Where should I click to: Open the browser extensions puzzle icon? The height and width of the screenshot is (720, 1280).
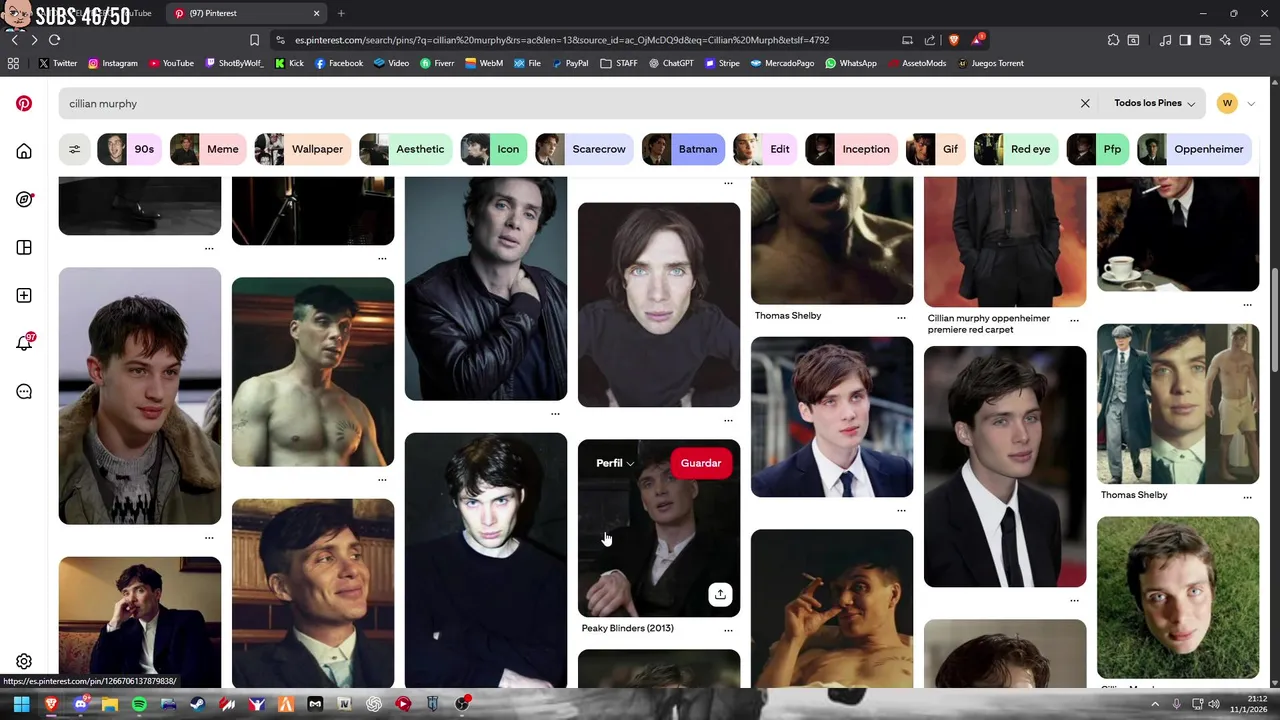pos(1113,40)
